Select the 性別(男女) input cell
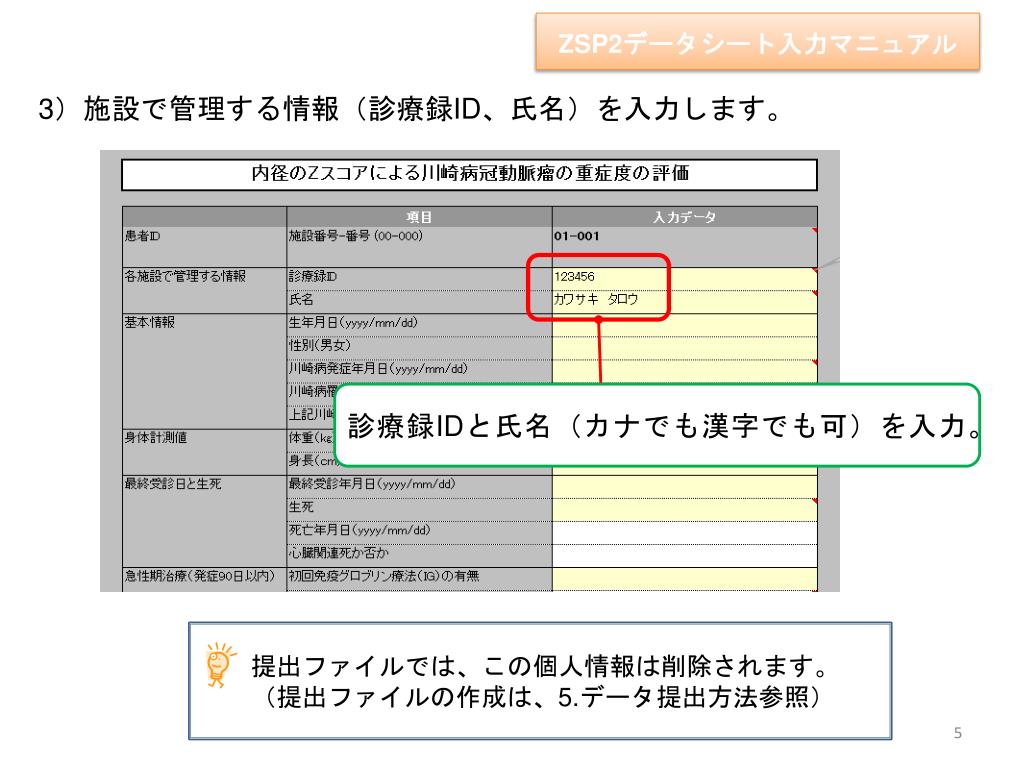1024x768 pixels. 684,347
